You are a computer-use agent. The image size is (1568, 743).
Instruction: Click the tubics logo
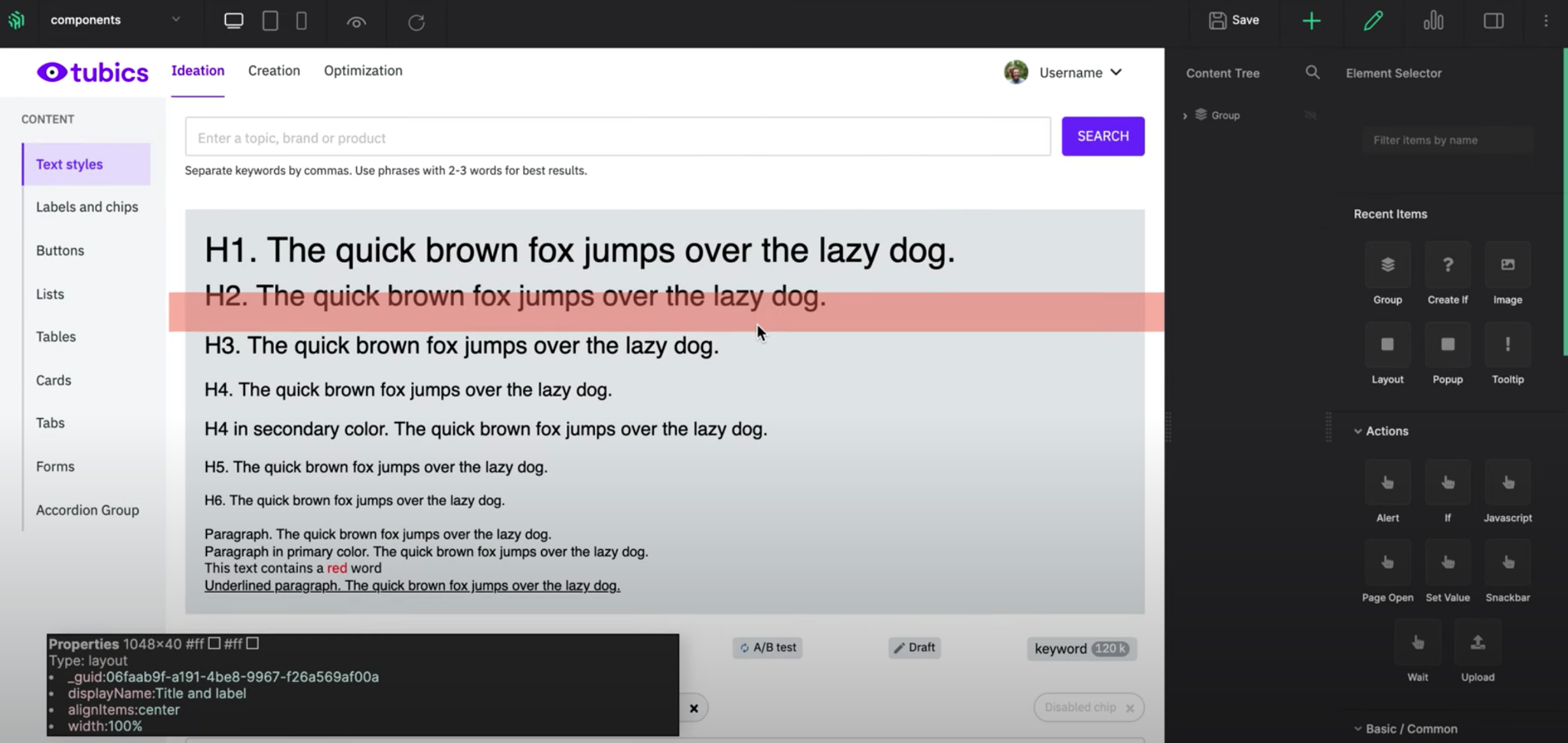[x=93, y=72]
